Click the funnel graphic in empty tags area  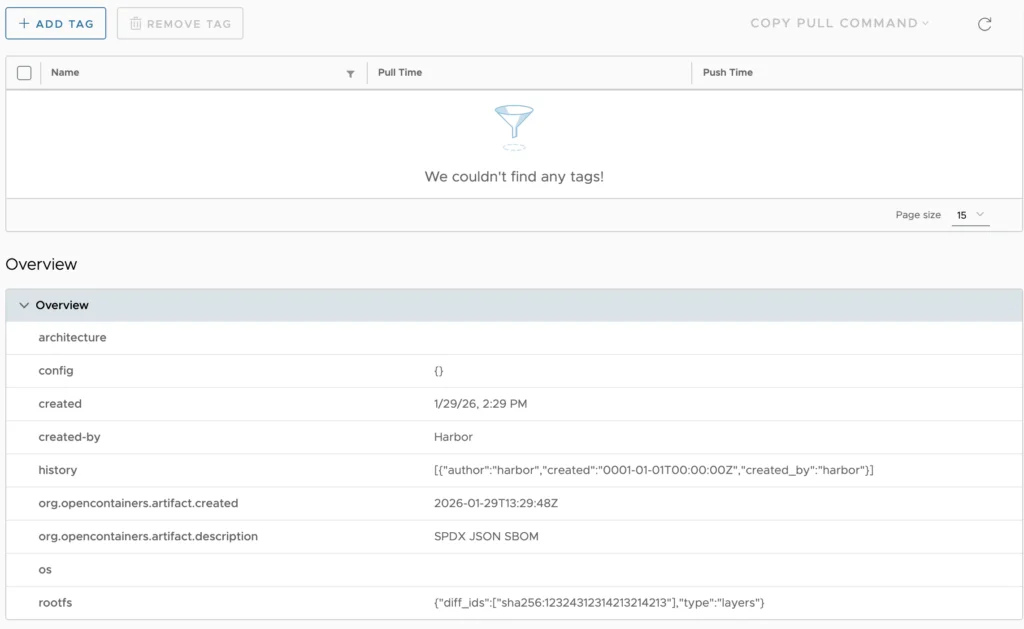(x=514, y=124)
